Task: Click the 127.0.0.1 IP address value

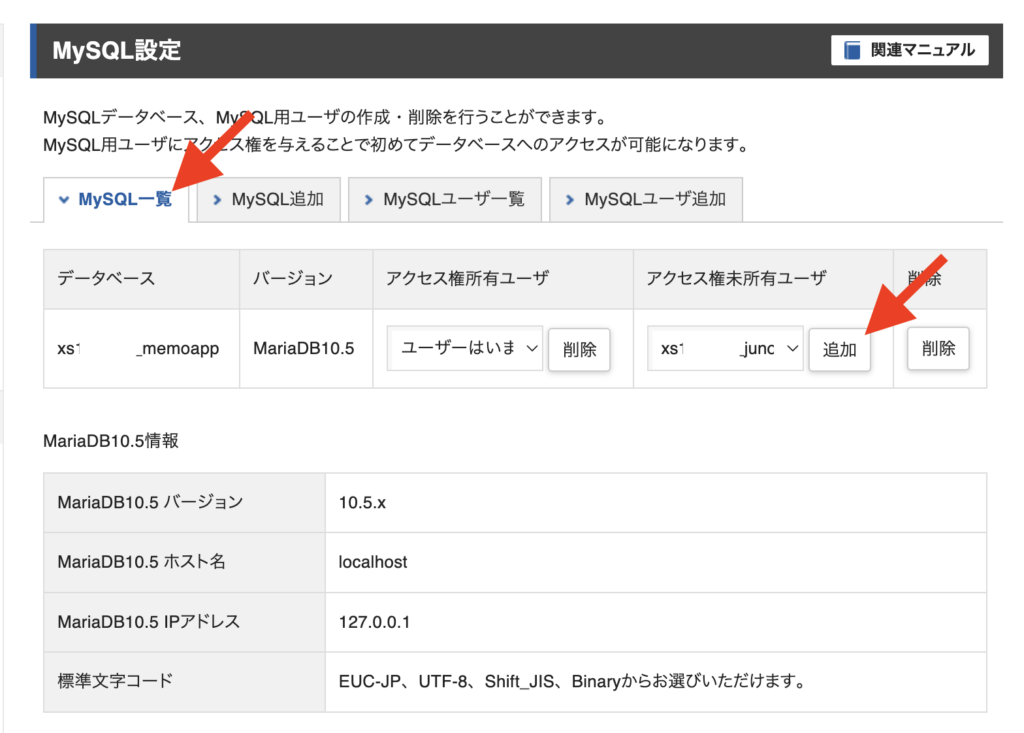Action: click(x=374, y=622)
